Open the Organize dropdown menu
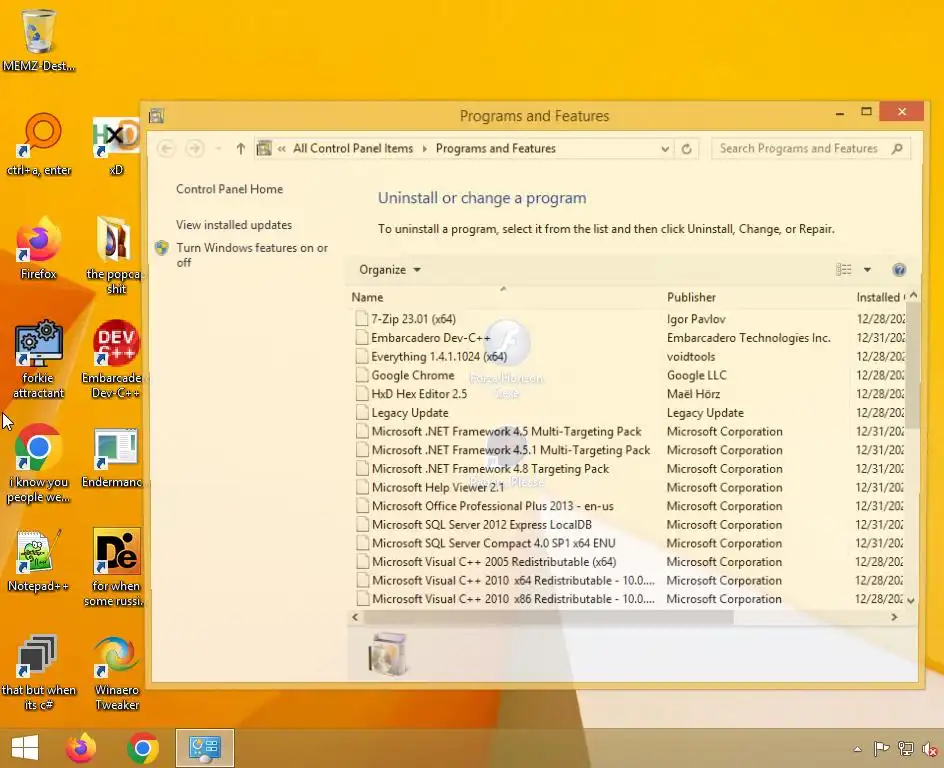Screen dimensions: 944x768 tap(390, 270)
